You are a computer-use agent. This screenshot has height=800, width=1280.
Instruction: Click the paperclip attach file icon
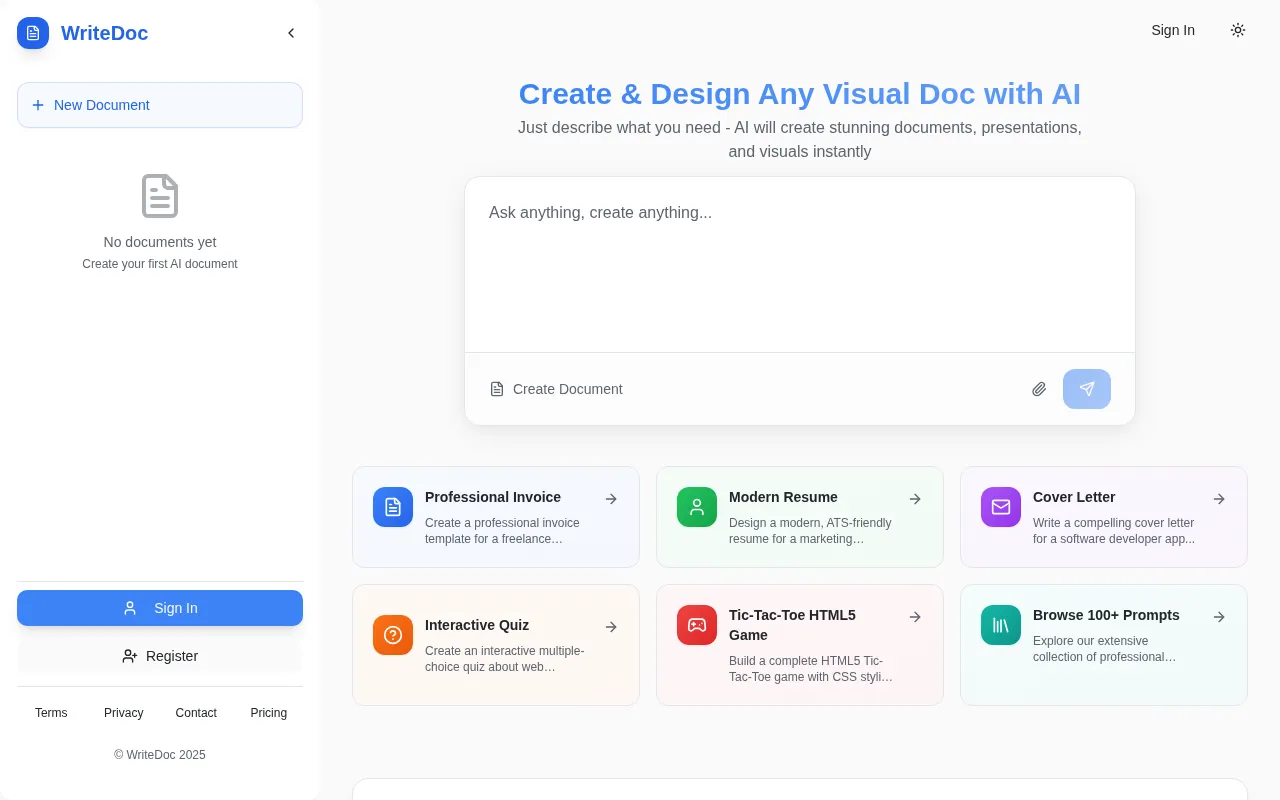(1039, 389)
